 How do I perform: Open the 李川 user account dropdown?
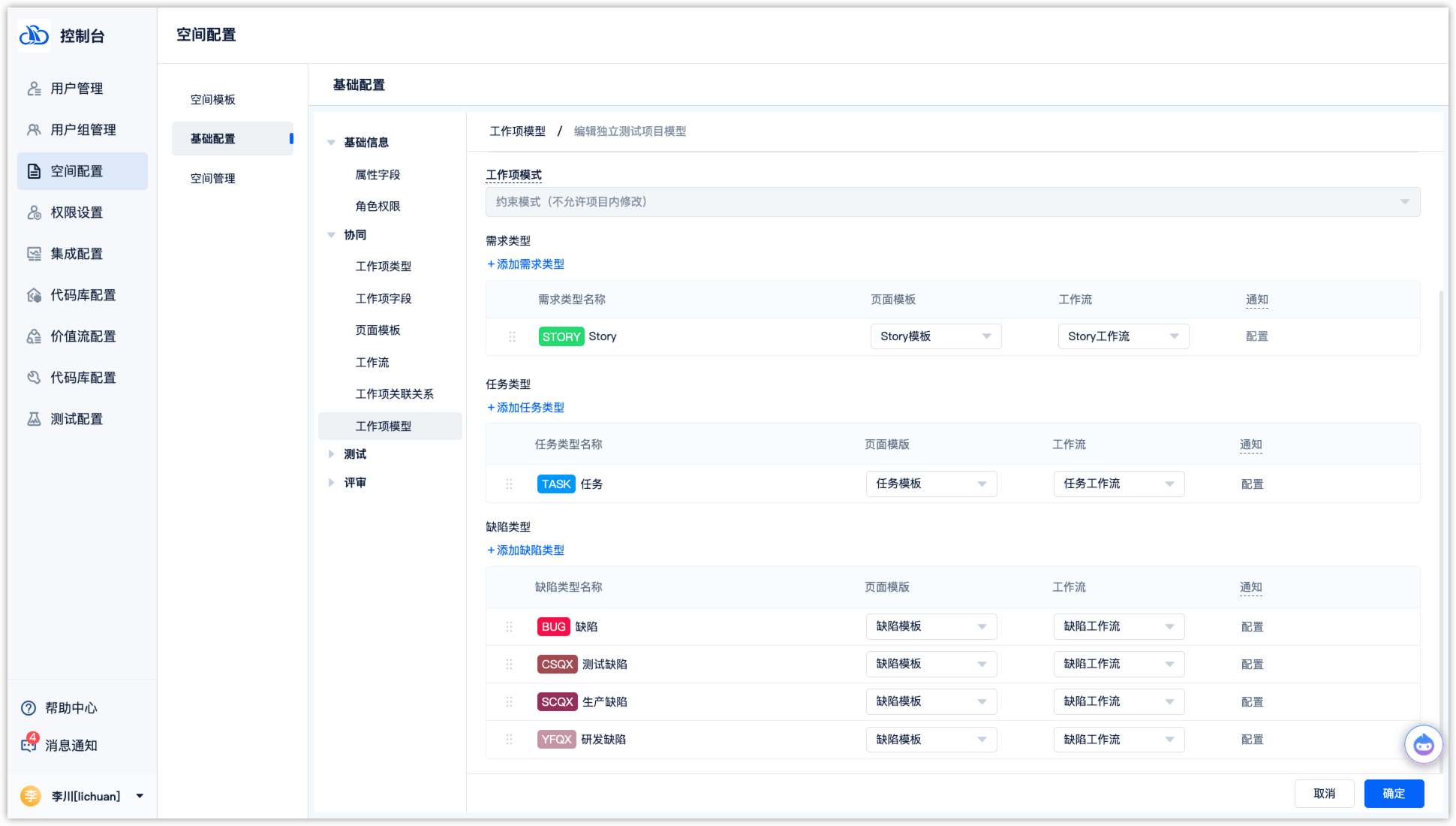tap(140, 796)
